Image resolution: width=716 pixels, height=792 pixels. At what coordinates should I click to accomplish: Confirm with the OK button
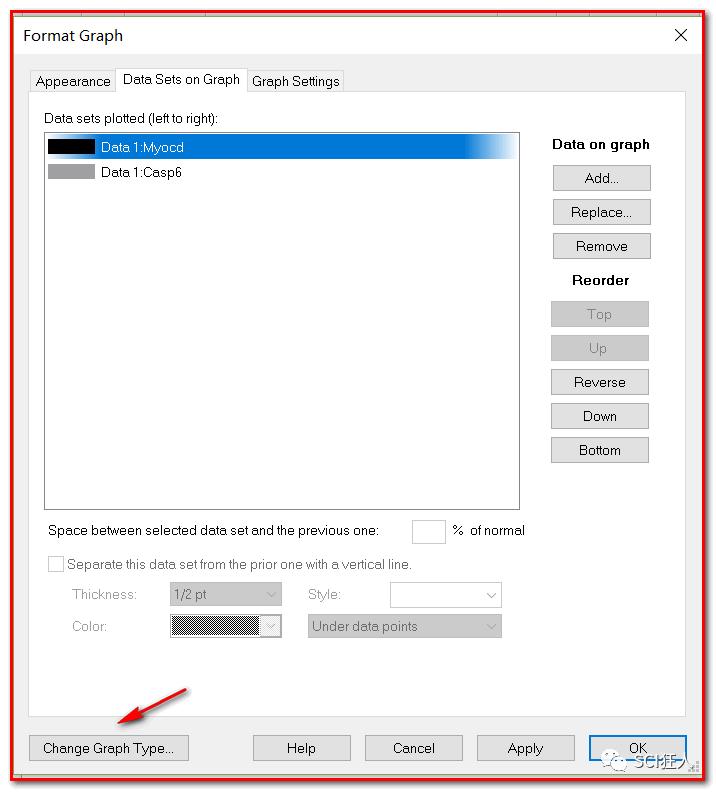pyautogui.click(x=638, y=748)
